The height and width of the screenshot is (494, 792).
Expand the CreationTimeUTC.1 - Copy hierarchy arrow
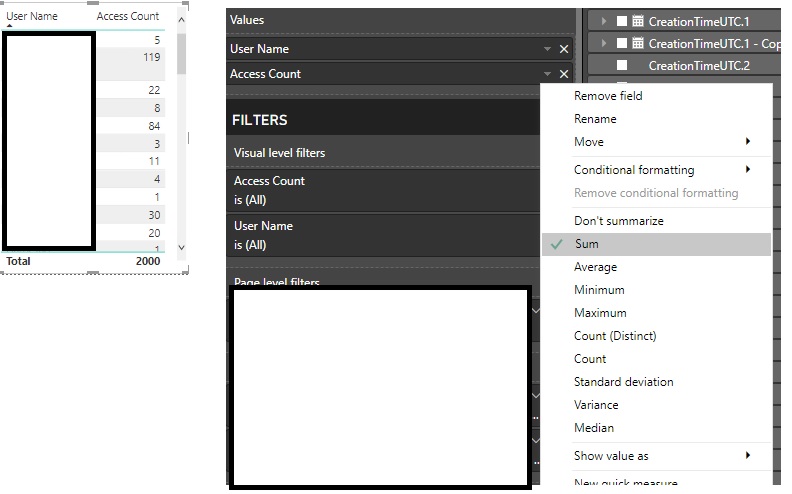pyautogui.click(x=604, y=43)
